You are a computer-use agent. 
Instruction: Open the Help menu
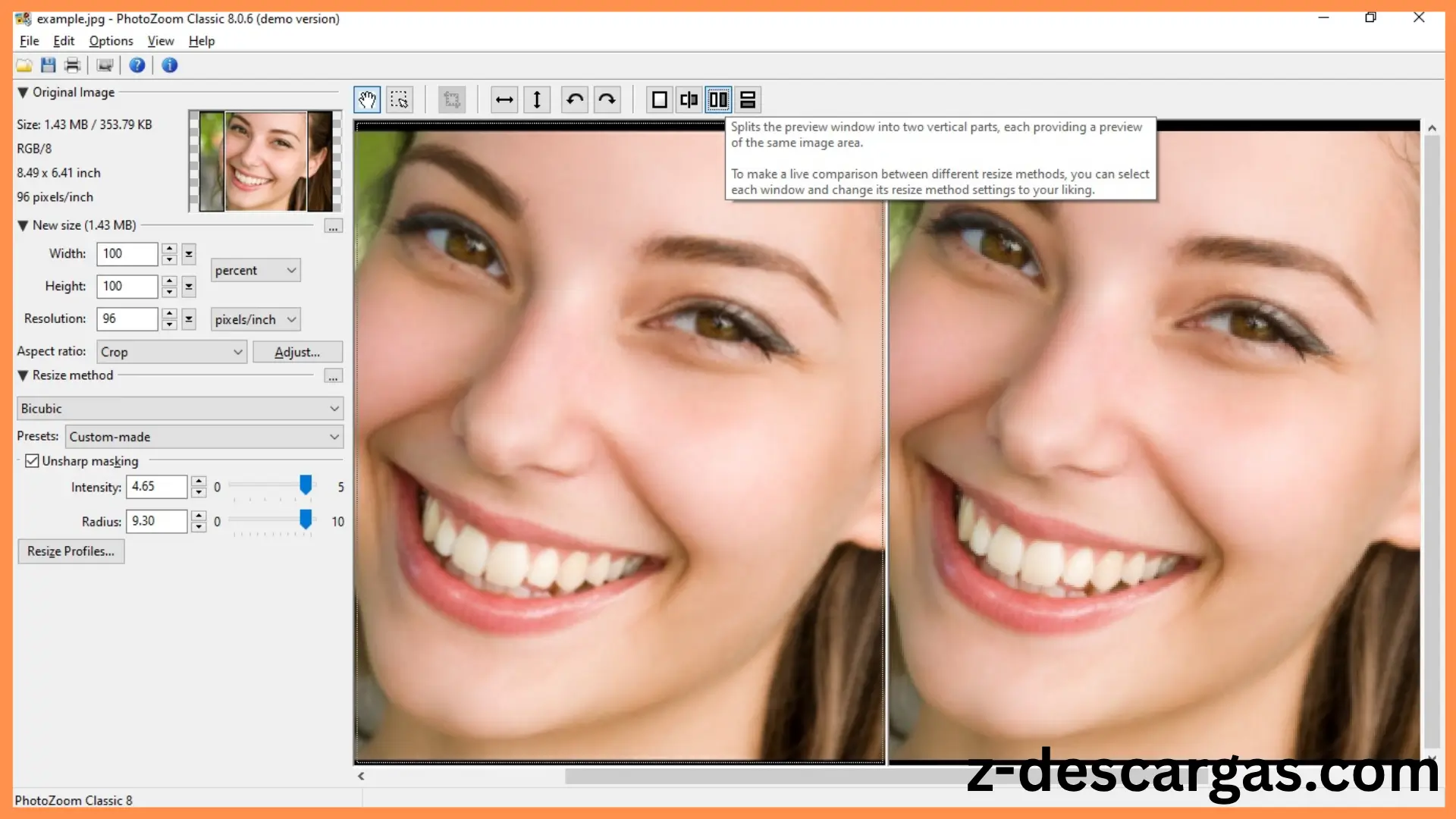pyautogui.click(x=202, y=41)
